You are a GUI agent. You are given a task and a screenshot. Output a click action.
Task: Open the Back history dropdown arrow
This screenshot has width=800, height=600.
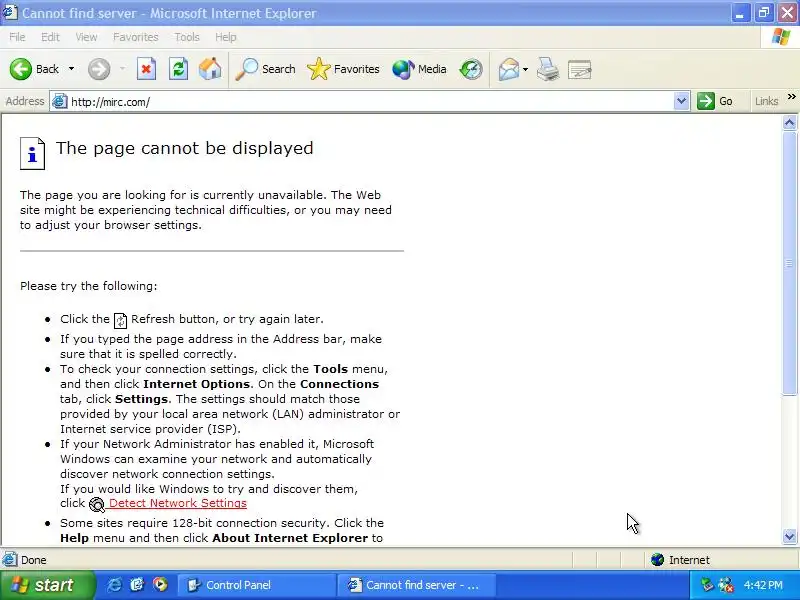(x=71, y=69)
